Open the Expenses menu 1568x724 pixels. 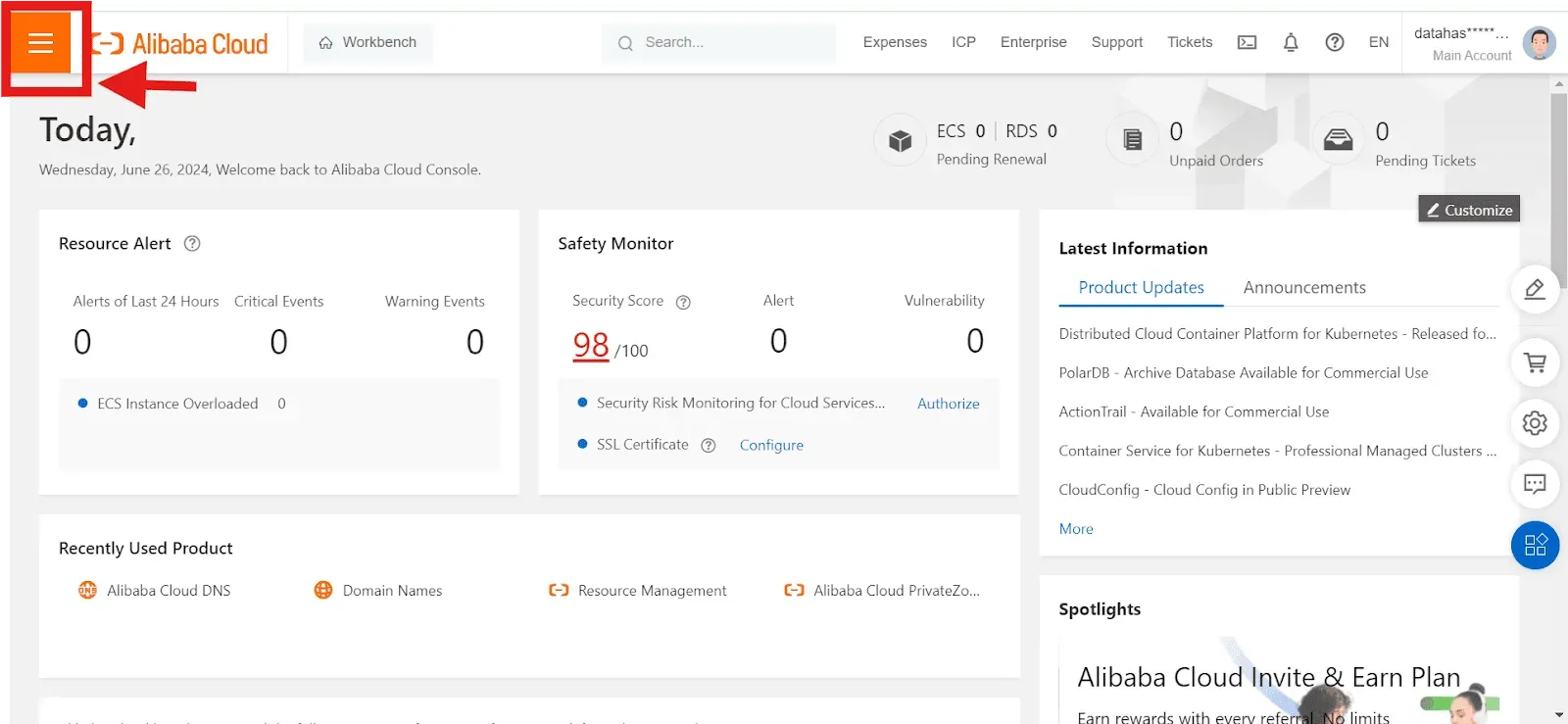[895, 42]
